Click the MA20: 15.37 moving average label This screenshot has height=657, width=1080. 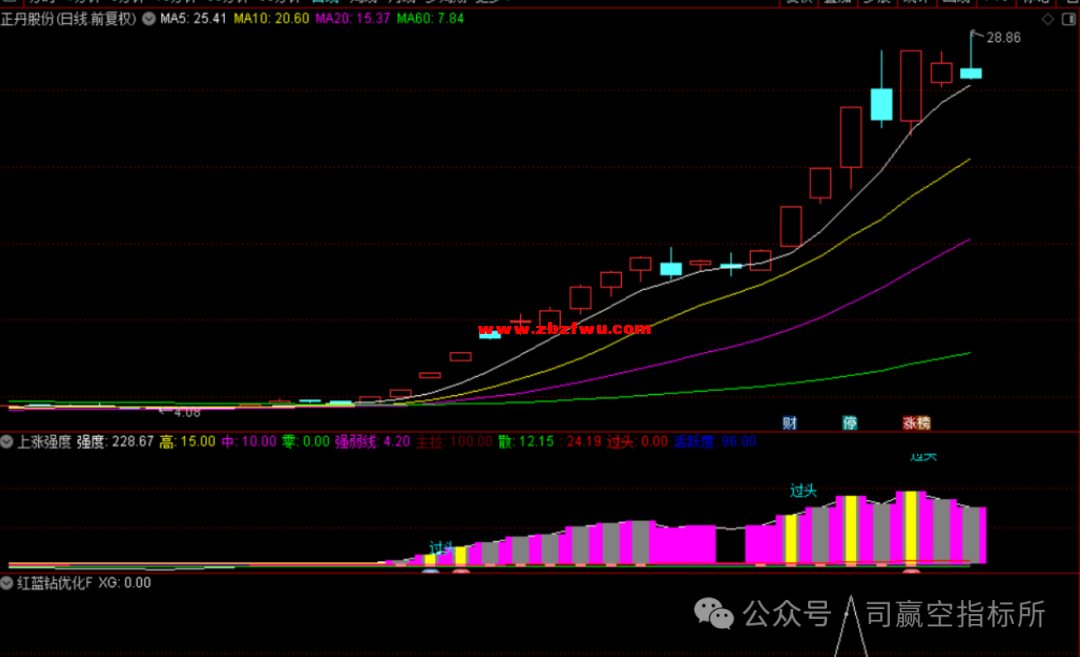coord(353,19)
